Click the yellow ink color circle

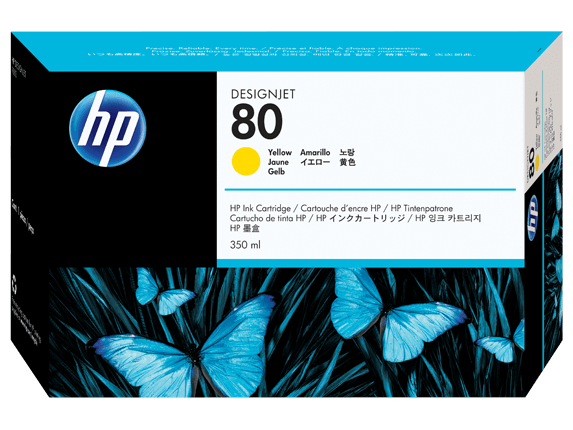coord(246,161)
